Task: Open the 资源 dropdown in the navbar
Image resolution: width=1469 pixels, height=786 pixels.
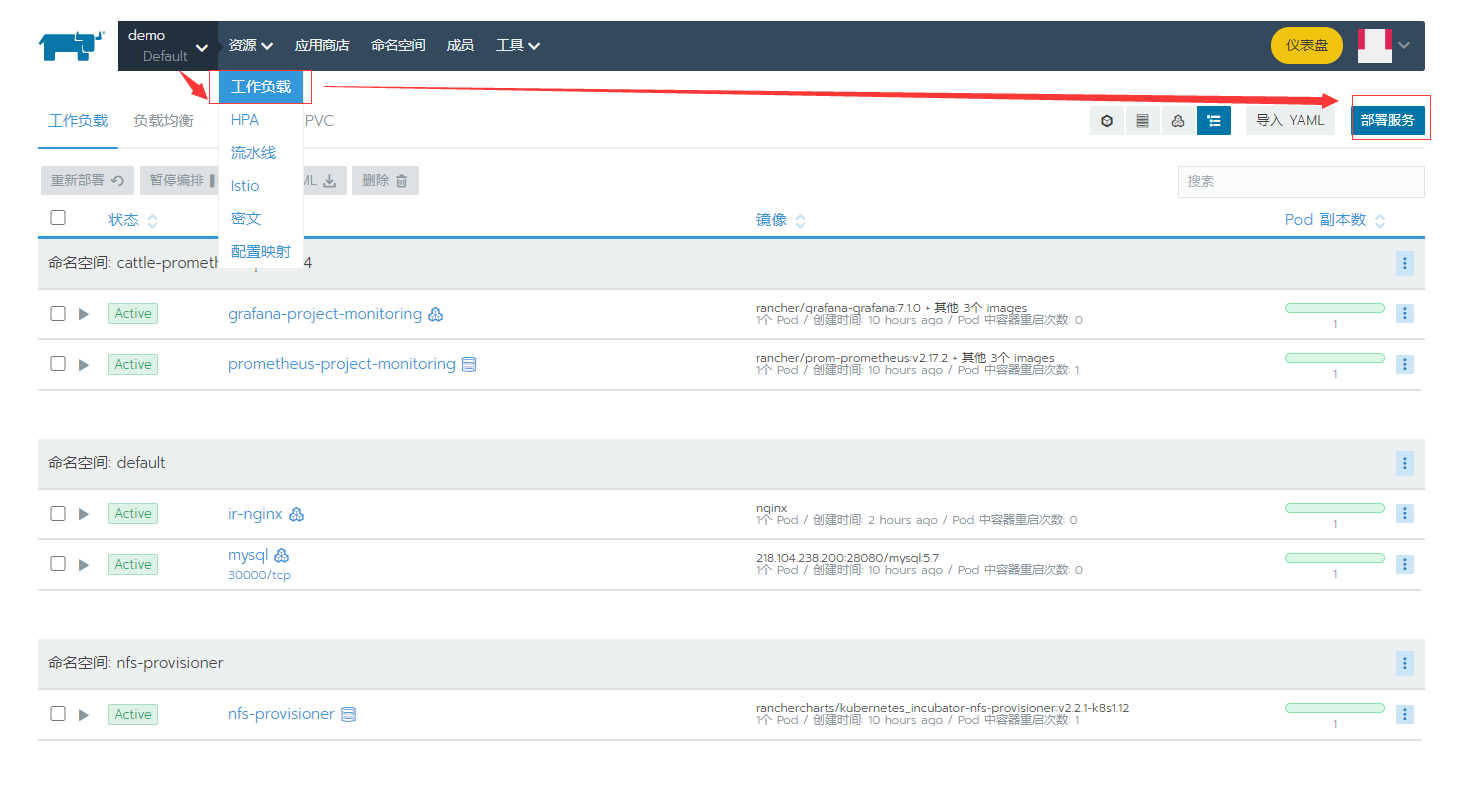Action: [x=250, y=45]
